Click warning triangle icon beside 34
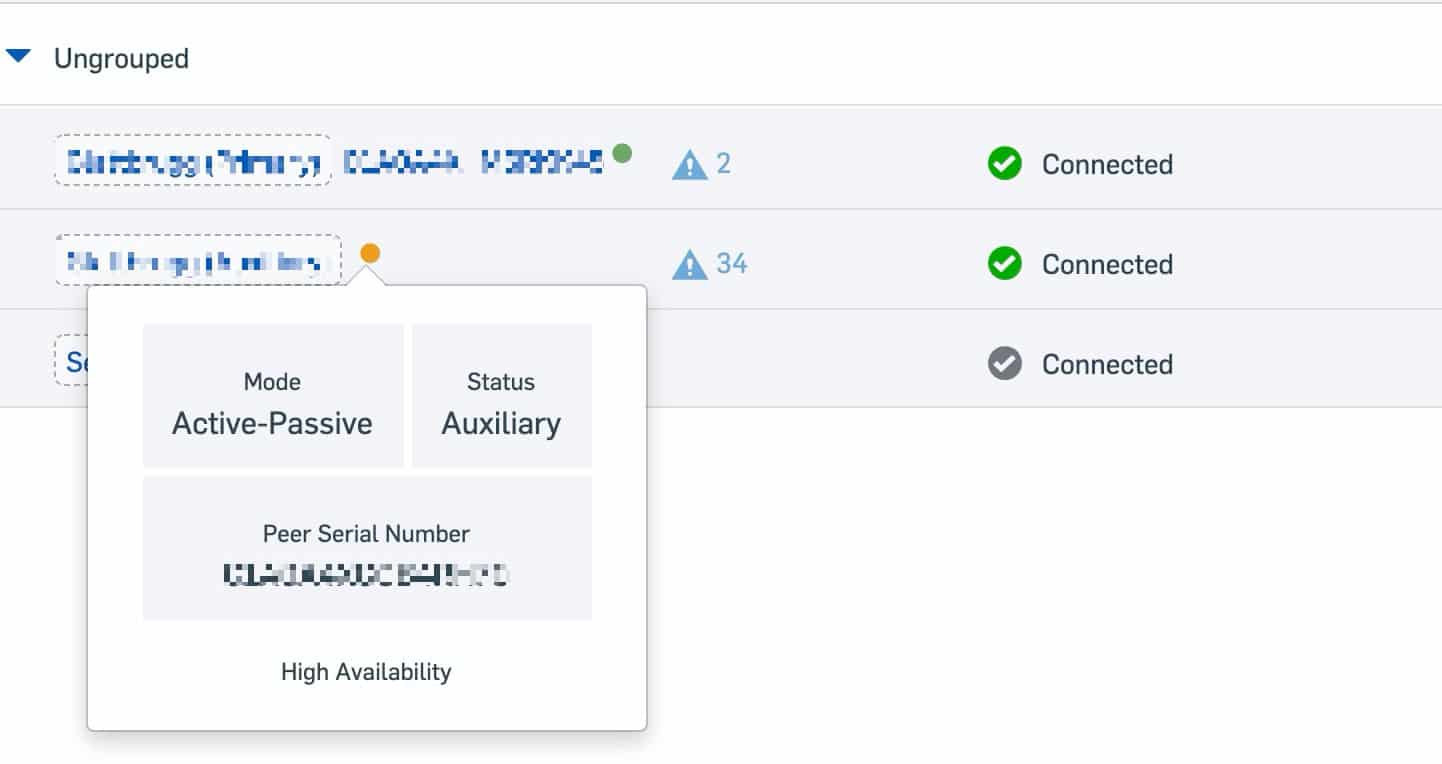 pos(690,265)
